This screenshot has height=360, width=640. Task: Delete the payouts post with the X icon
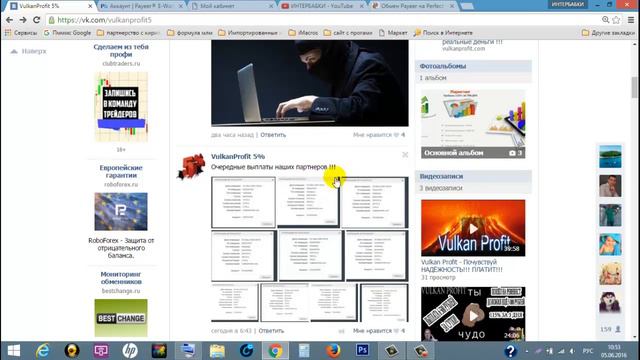405,155
